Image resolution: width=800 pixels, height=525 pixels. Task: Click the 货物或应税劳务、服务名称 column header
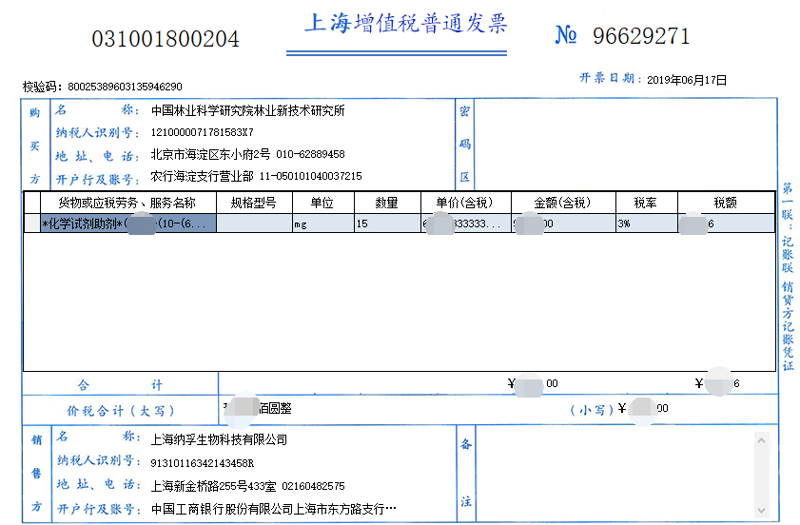point(127,203)
